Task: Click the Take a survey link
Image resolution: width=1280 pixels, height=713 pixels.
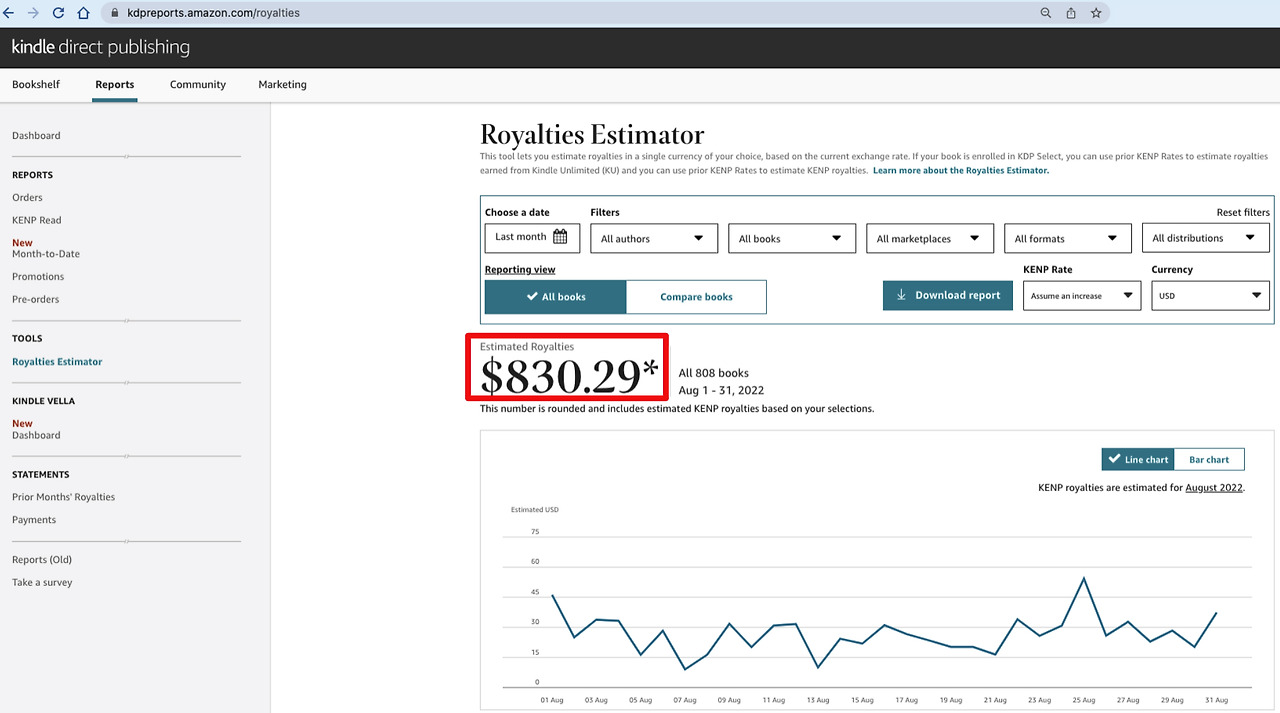Action: pos(42,582)
